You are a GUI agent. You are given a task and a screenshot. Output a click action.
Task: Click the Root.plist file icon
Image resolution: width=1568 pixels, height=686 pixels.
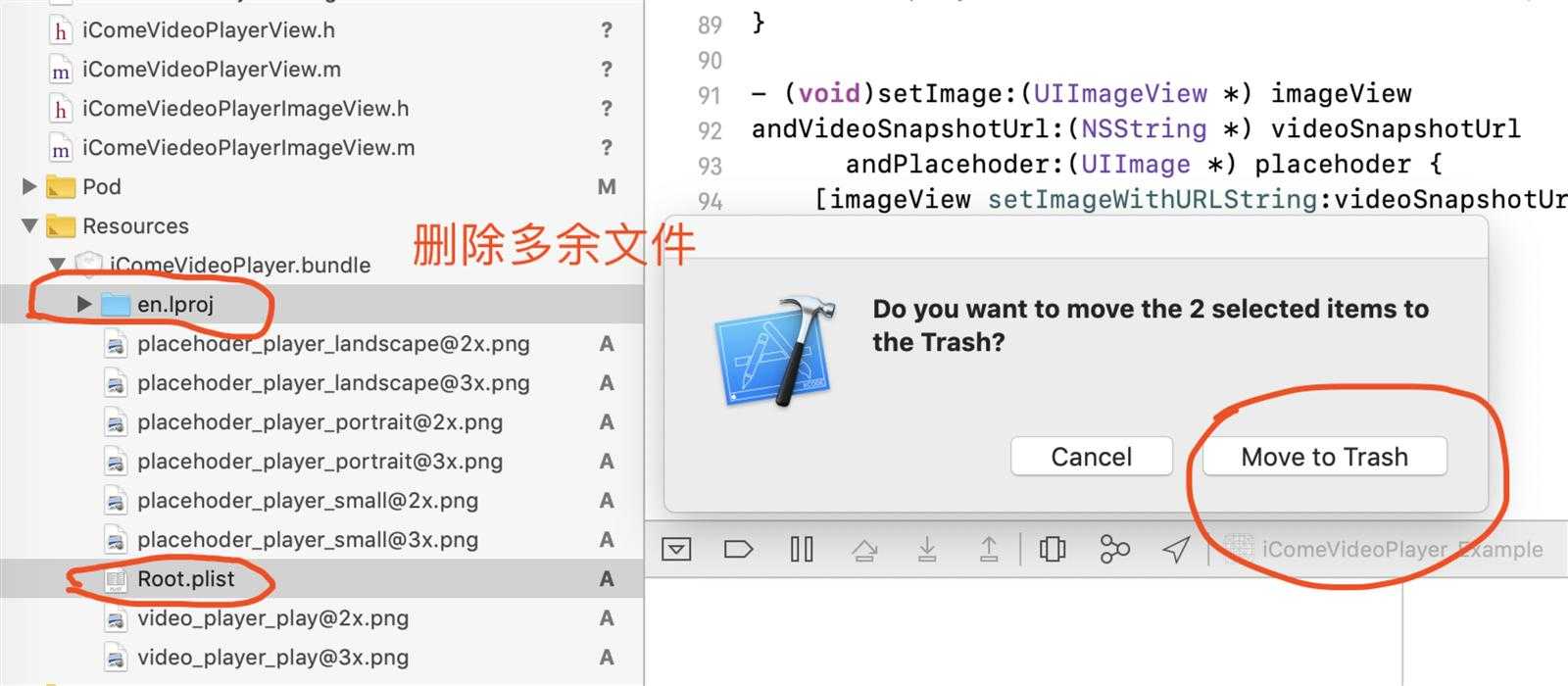(x=116, y=579)
